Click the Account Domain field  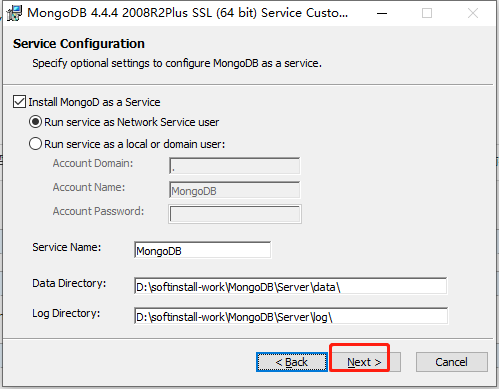(x=235, y=166)
